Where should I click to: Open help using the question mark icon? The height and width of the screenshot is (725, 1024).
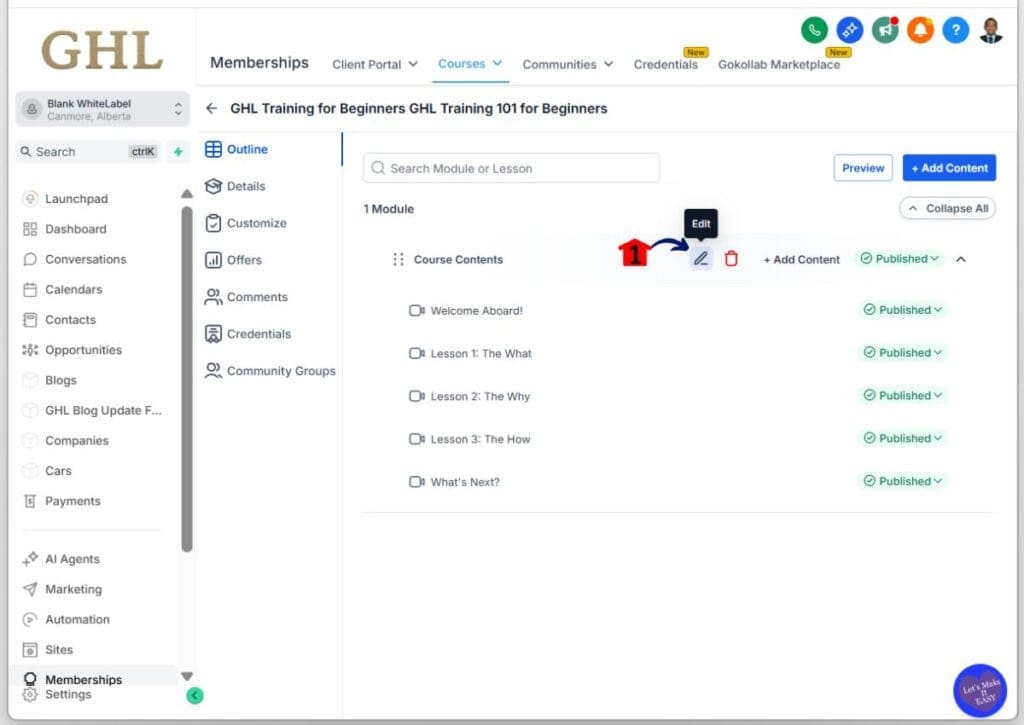(x=955, y=31)
